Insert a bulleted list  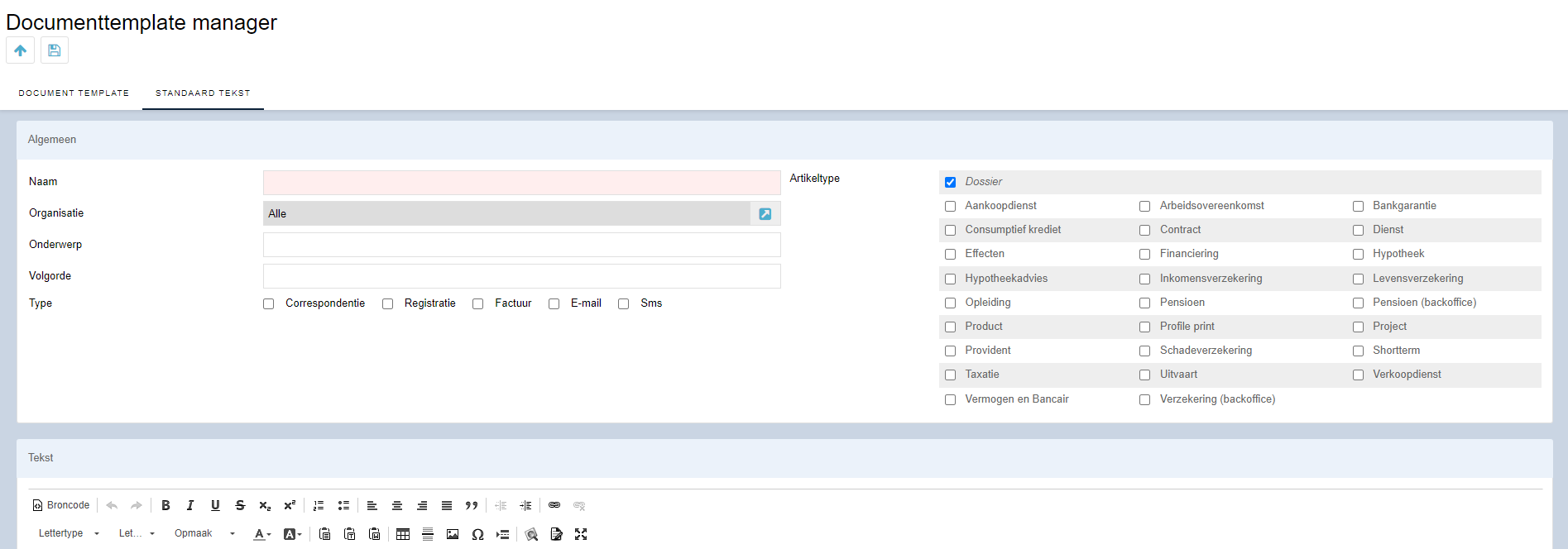click(343, 505)
